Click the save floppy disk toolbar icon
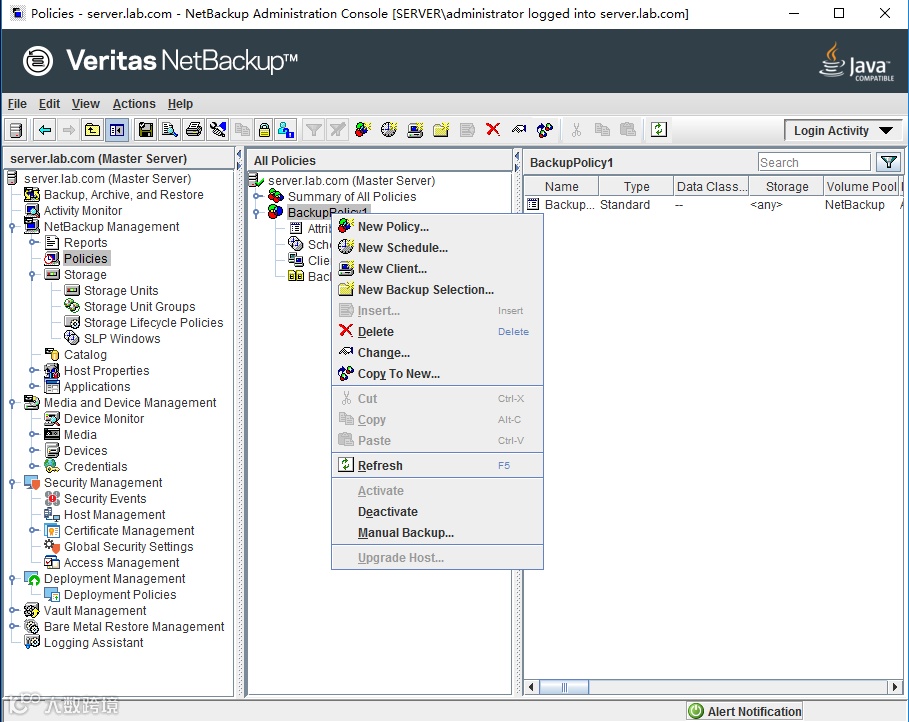The width and height of the screenshot is (909, 722). pyautogui.click(x=146, y=130)
